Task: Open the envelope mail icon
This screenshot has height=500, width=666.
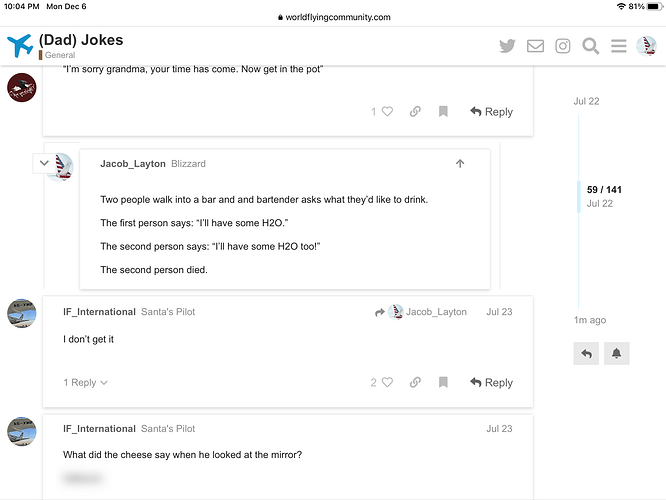Action: (535, 45)
